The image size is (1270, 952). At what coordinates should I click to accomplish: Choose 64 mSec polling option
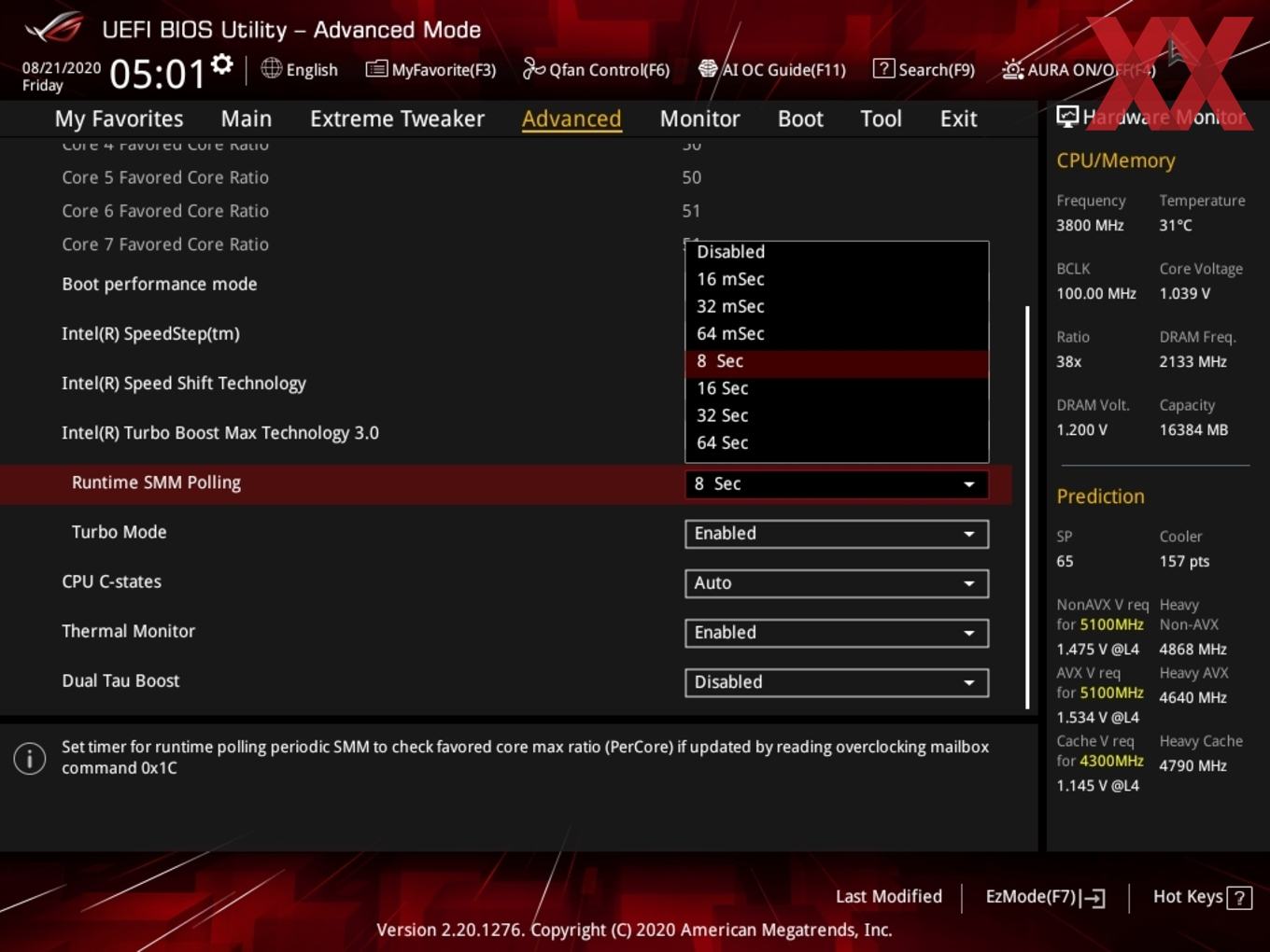[837, 333]
